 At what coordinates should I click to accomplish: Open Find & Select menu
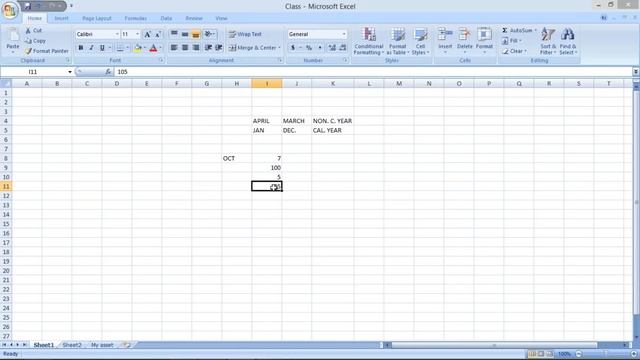[568, 41]
